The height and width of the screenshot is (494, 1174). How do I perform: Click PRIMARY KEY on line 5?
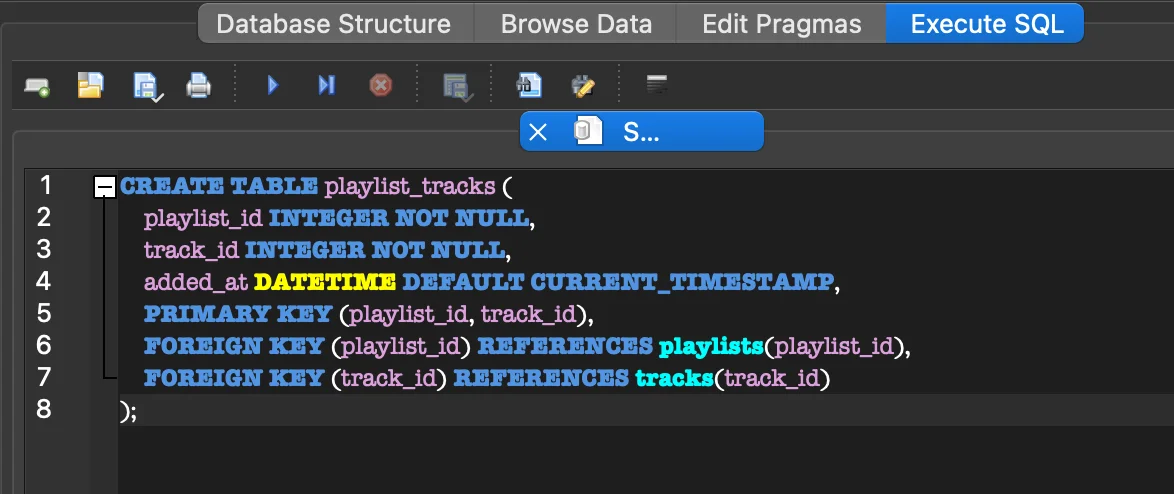[x=237, y=314]
